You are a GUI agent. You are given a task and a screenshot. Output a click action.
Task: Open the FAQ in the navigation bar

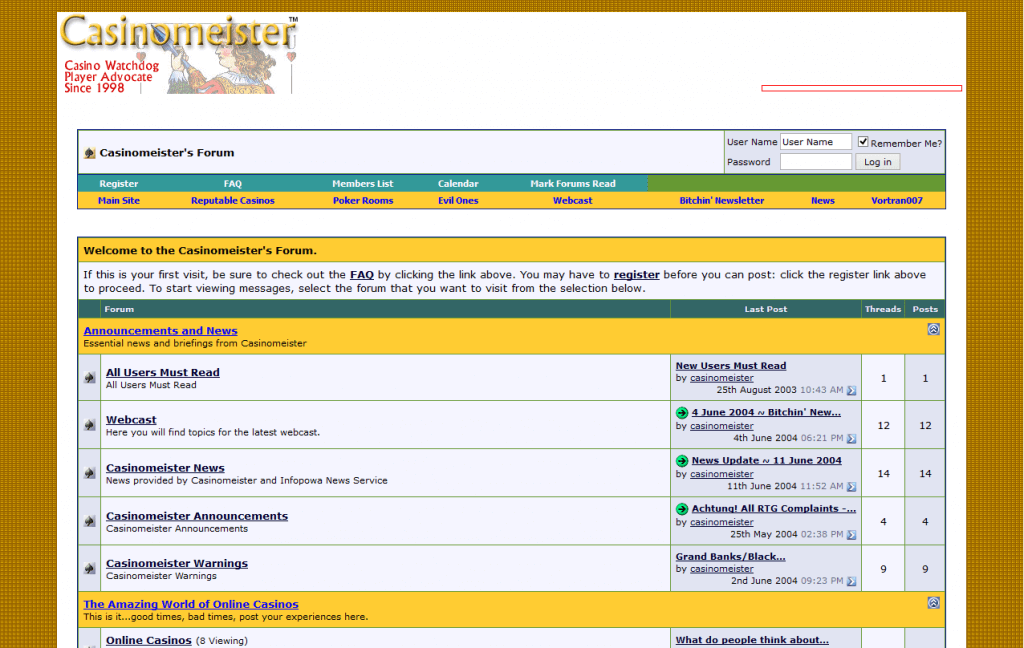[x=232, y=184]
